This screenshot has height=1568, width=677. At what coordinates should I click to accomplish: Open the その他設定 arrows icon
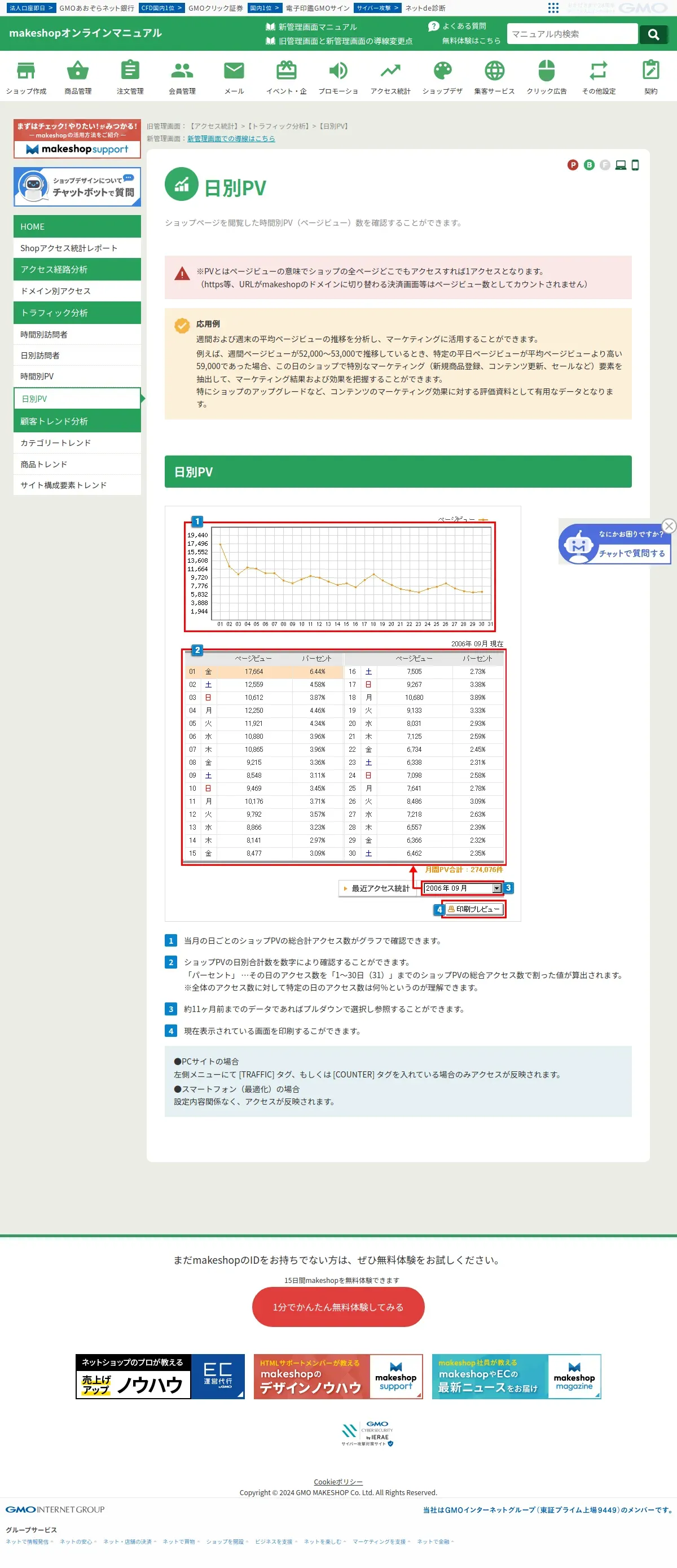pyautogui.click(x=599, y=71)
